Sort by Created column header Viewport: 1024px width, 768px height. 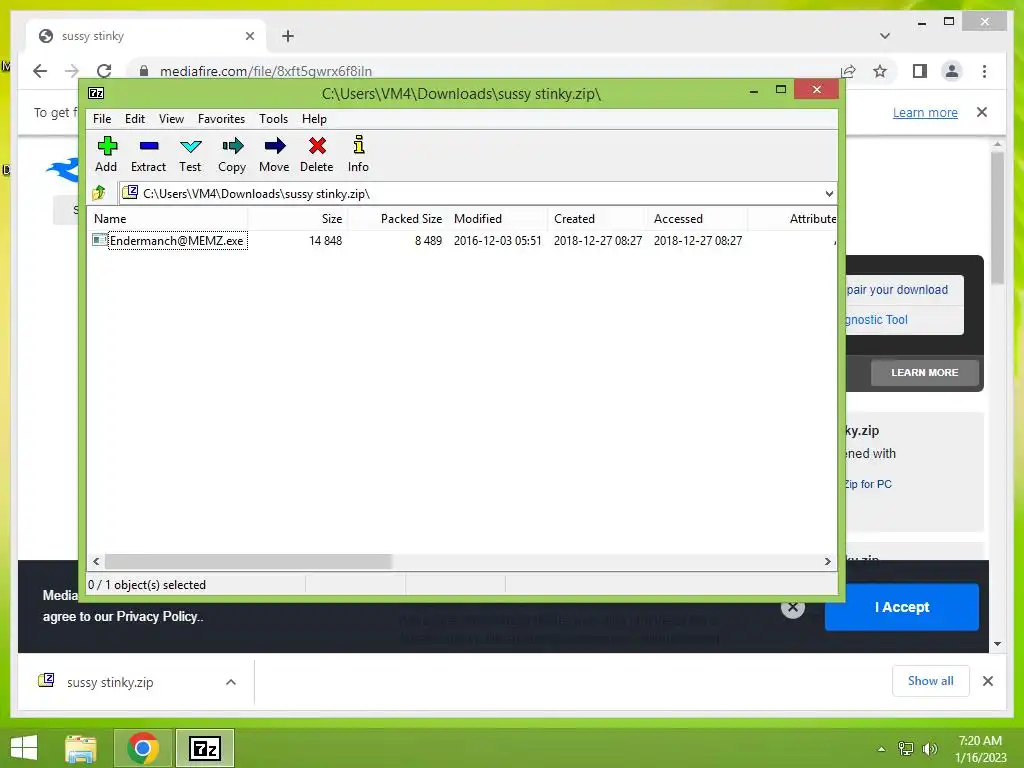tap(598, 219)
